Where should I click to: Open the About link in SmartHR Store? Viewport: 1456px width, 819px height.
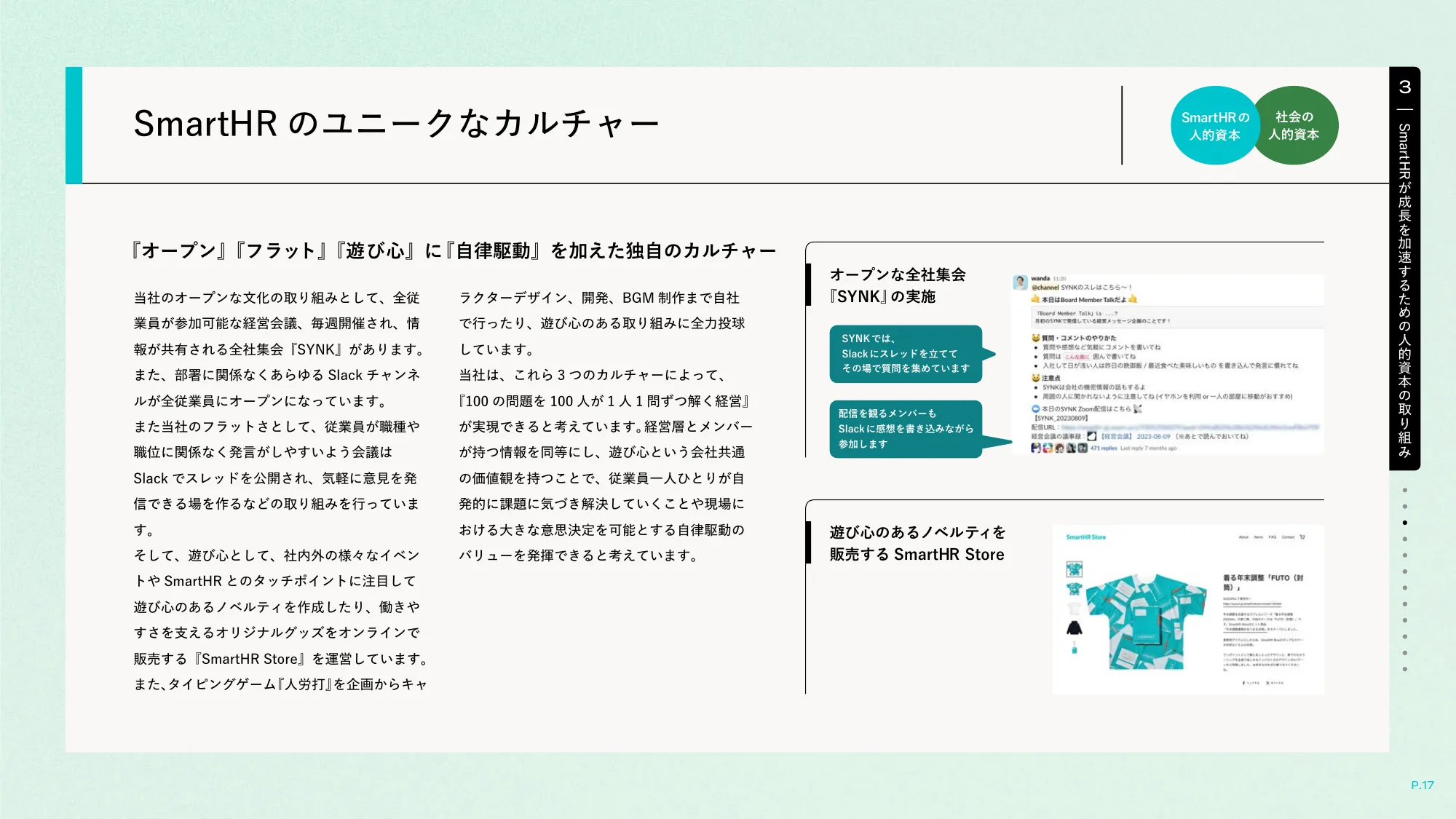[1243, 537]
